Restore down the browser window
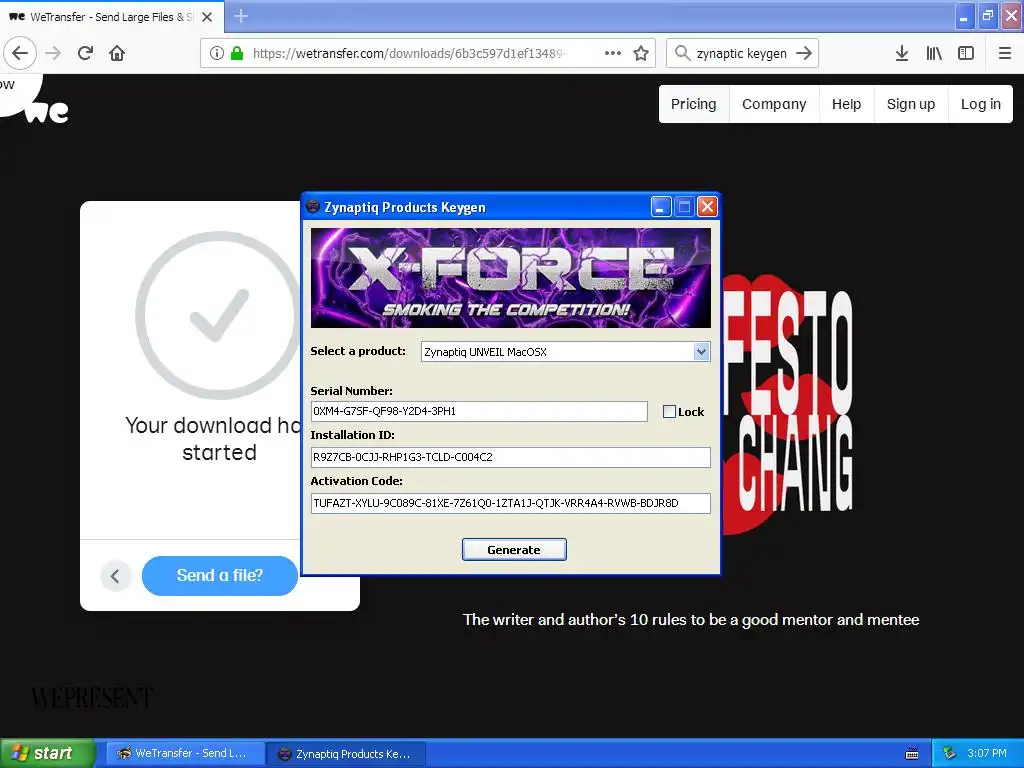Viewport: 1024px width, 768px height. [x=987, y=16]
